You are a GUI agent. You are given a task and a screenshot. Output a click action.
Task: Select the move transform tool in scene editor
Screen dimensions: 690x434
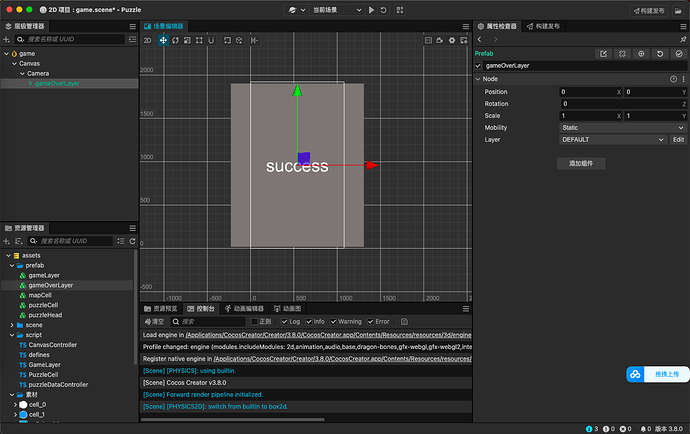coord(163,40)
